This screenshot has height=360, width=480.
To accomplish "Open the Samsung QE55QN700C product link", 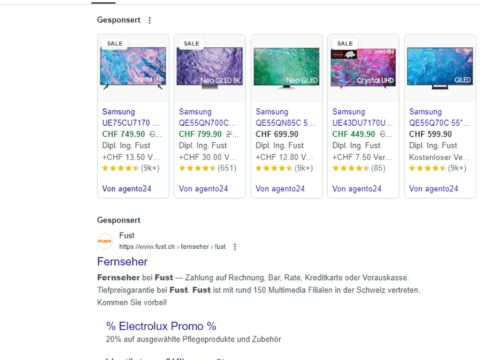I will (207, 117).
